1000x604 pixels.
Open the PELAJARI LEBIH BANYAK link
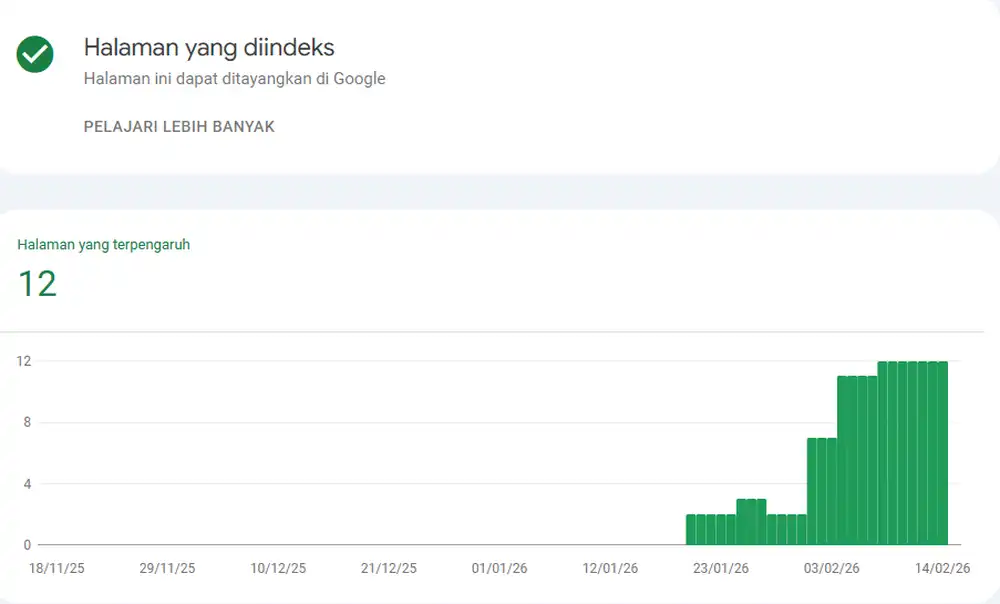(x=179, y=126)
